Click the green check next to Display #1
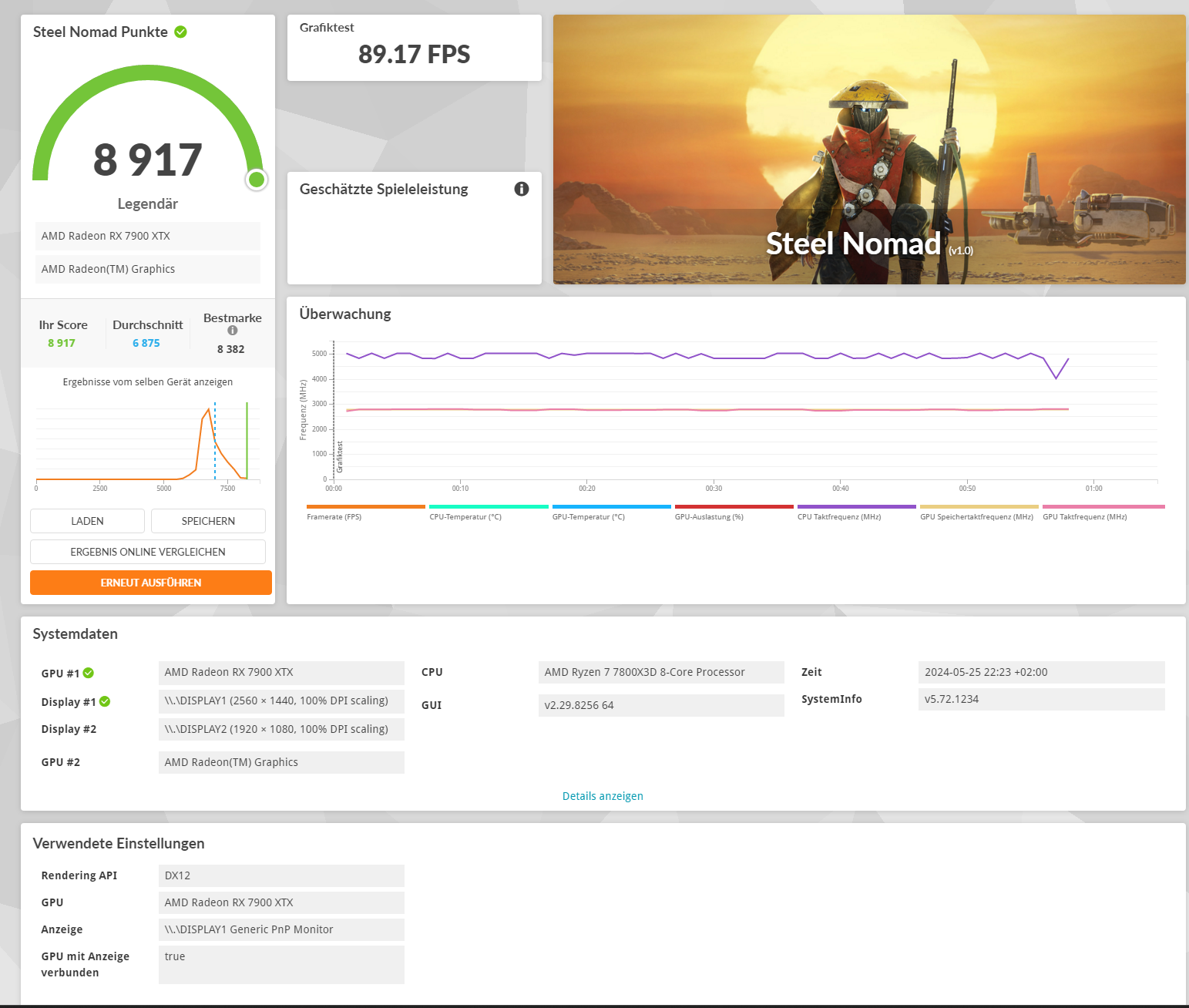Image resolution: width=1189 pixels, height=1008 pixels. tap(105, 701)
